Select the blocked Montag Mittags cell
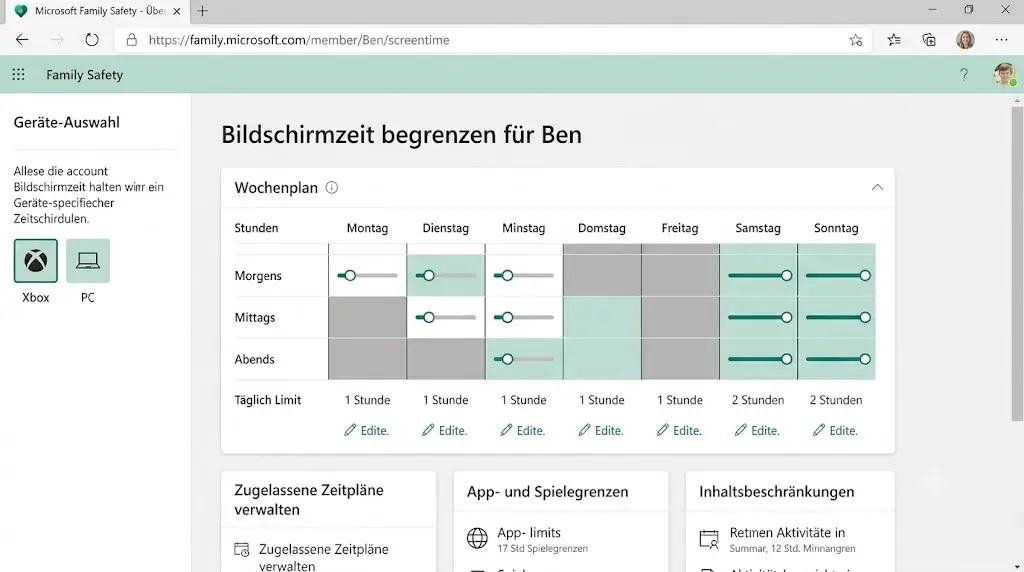The height and width of the screenshot is (572, 1024). (367, 317)
